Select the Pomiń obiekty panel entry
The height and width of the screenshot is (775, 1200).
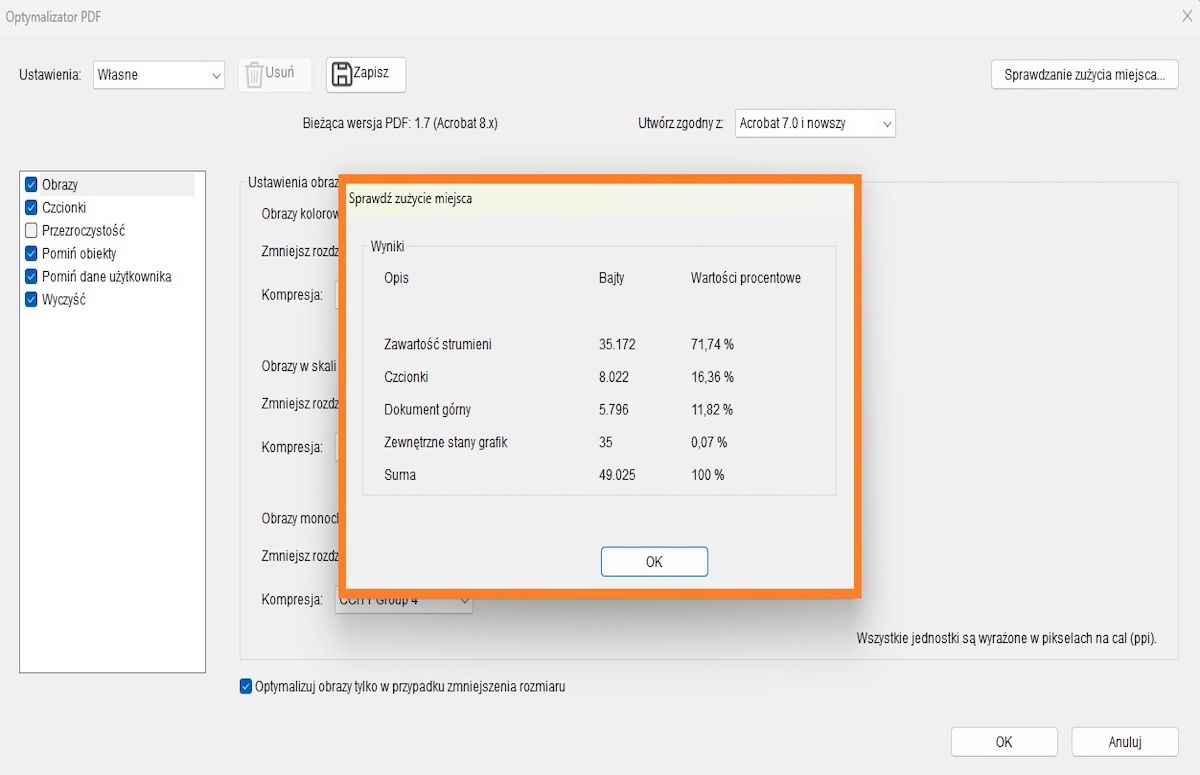point(79,253)
